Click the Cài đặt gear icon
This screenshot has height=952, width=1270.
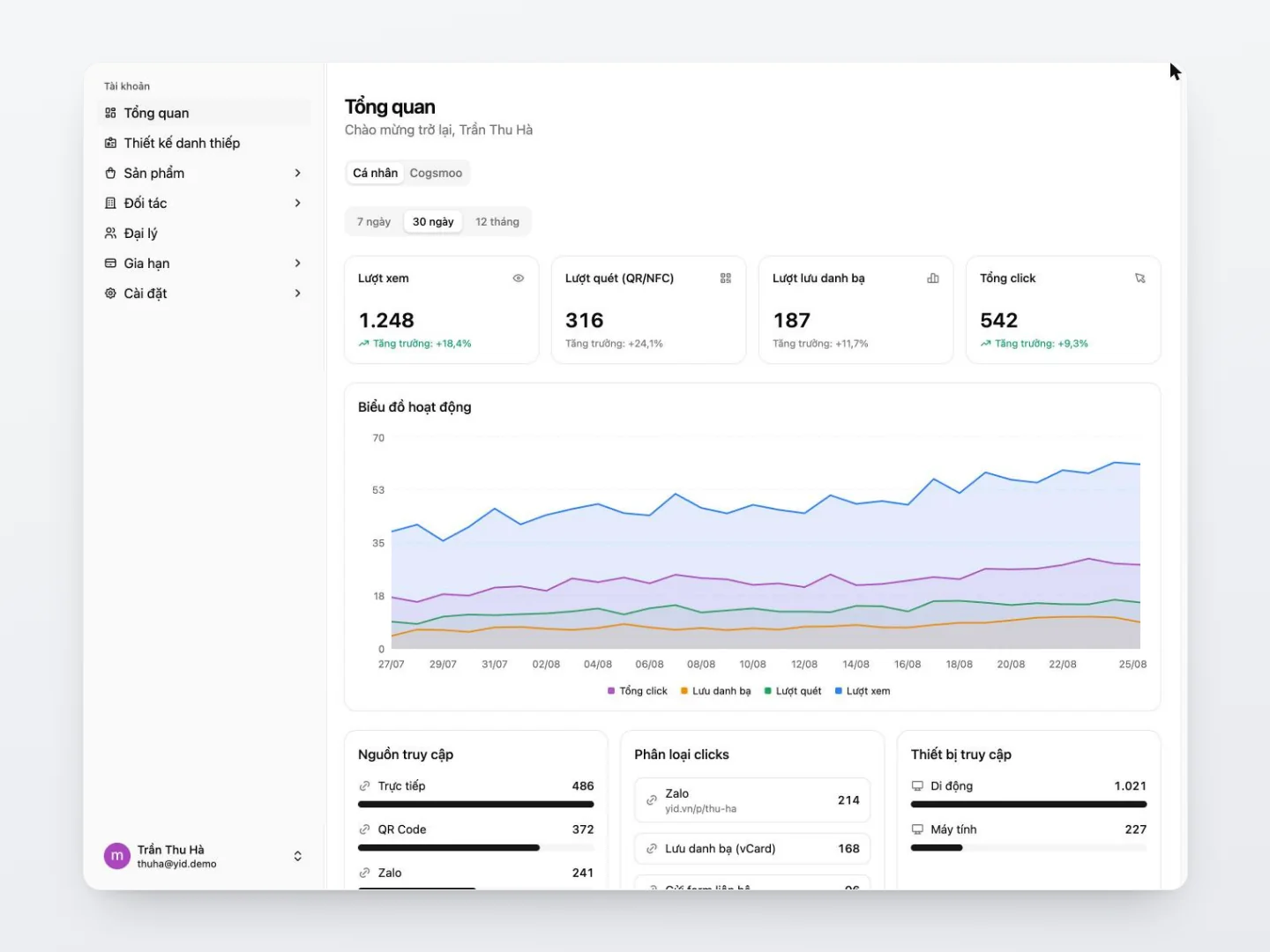pos(110,293)
